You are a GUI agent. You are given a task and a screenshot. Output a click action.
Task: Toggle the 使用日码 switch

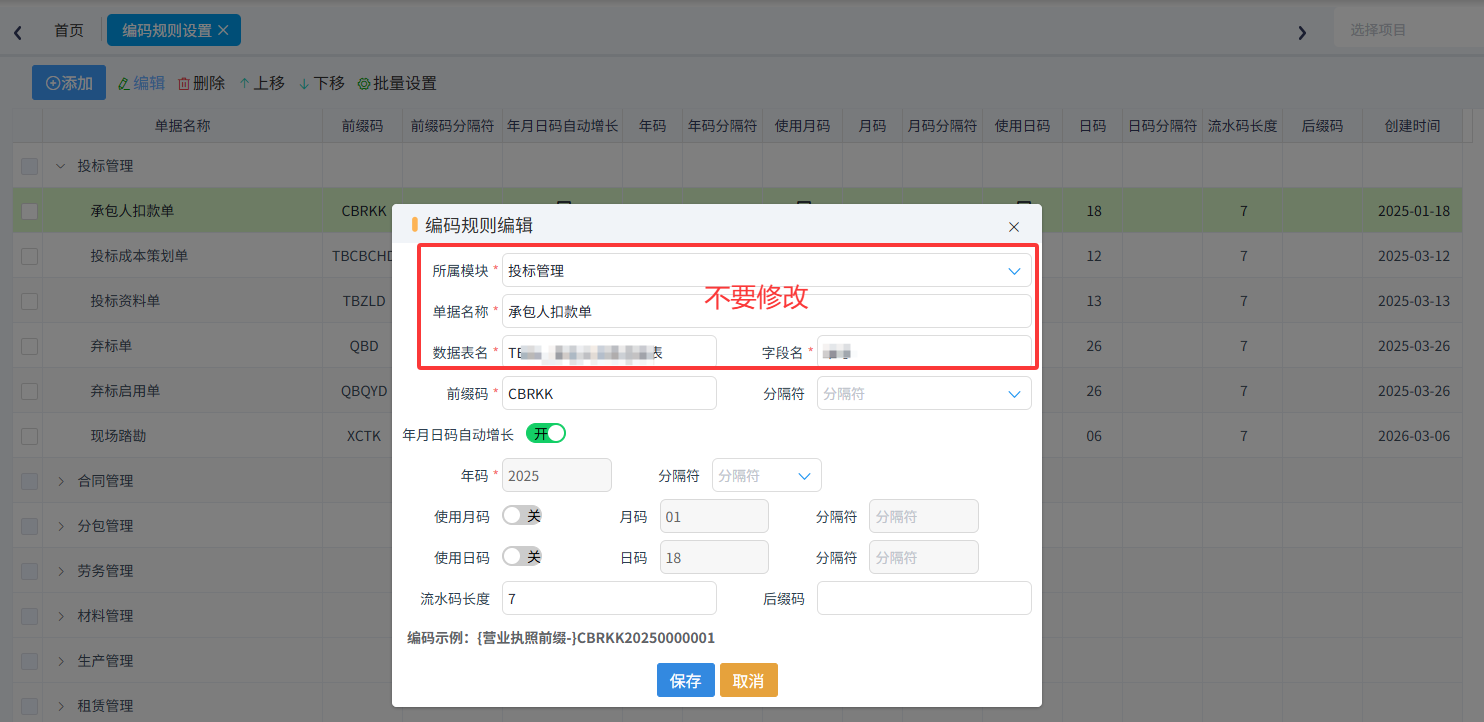pyautogui.click(x=522, y=556)
